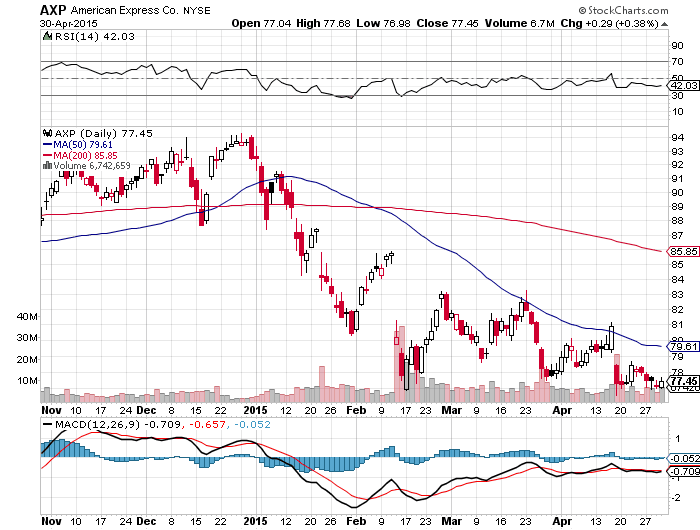The image size is (700, 530).
Task: Click the blue MA(50) legend line
Action: (47, 145)
